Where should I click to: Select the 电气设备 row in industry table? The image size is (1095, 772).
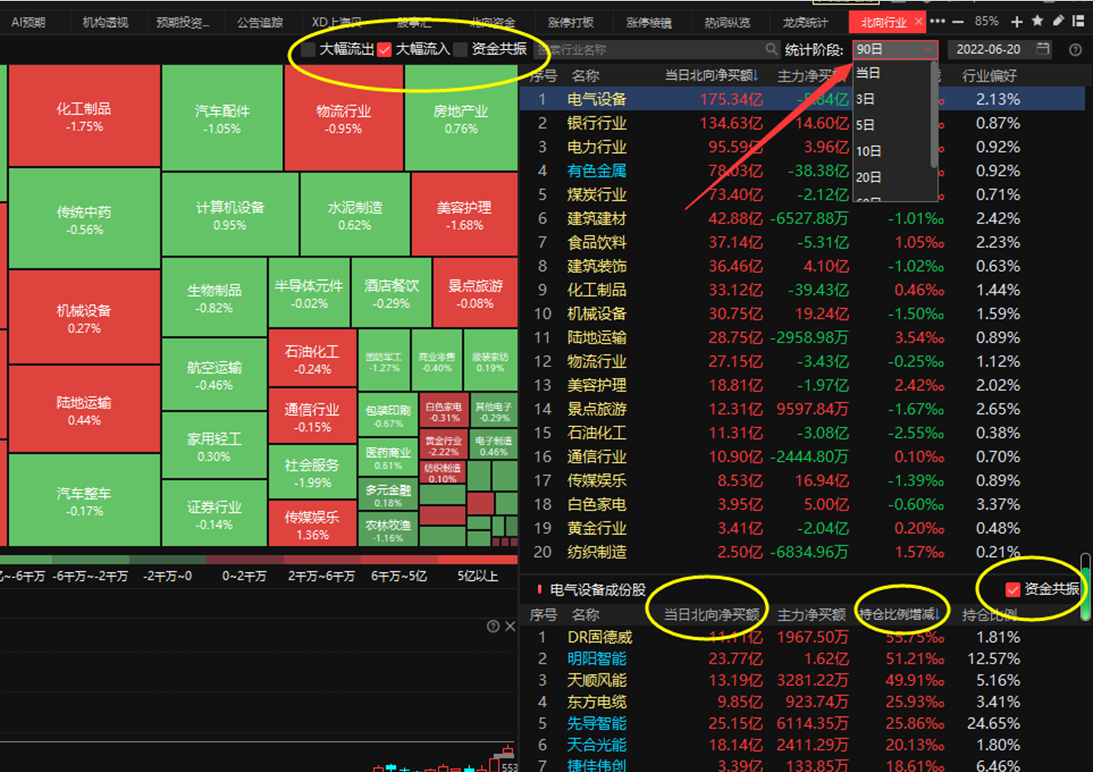[802, 99]
